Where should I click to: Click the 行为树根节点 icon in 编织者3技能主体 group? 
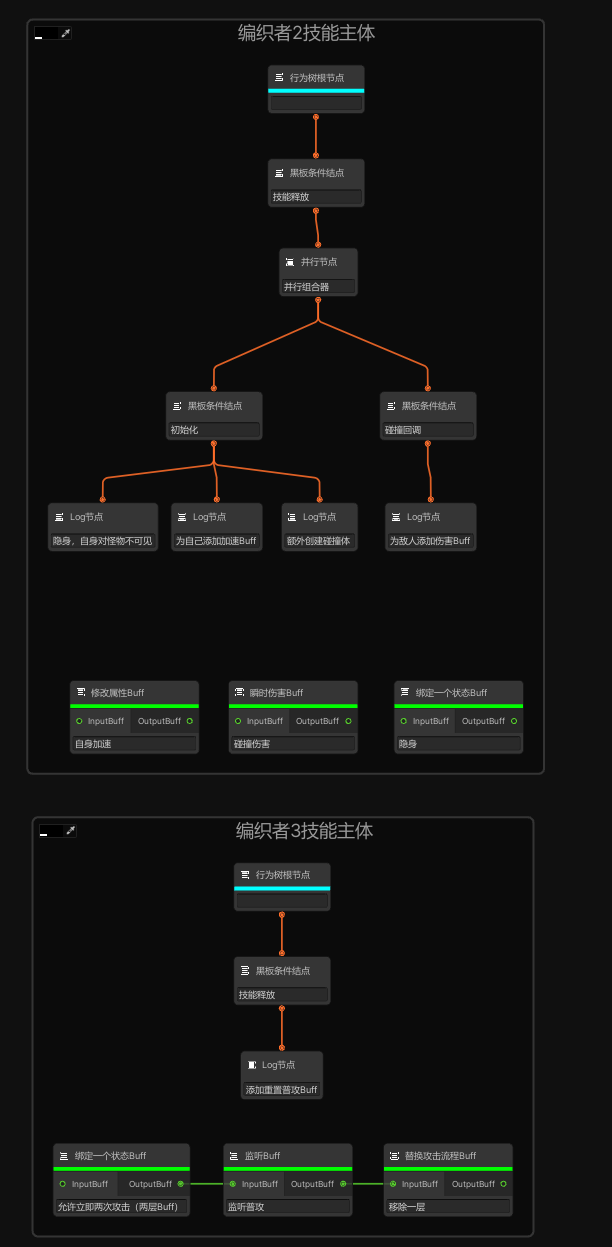(x=246, y=875)
